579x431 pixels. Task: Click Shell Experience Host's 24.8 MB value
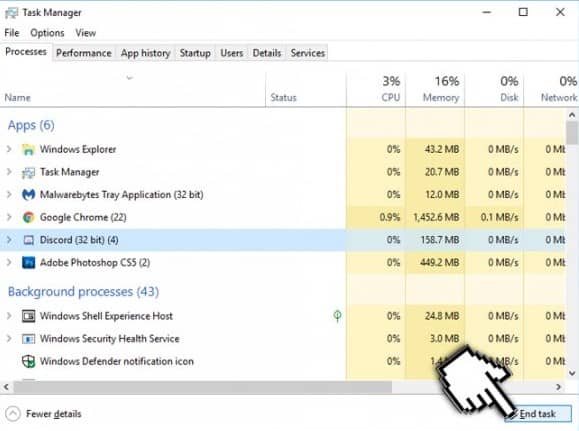pyautogui.click(x=442, y=316)
